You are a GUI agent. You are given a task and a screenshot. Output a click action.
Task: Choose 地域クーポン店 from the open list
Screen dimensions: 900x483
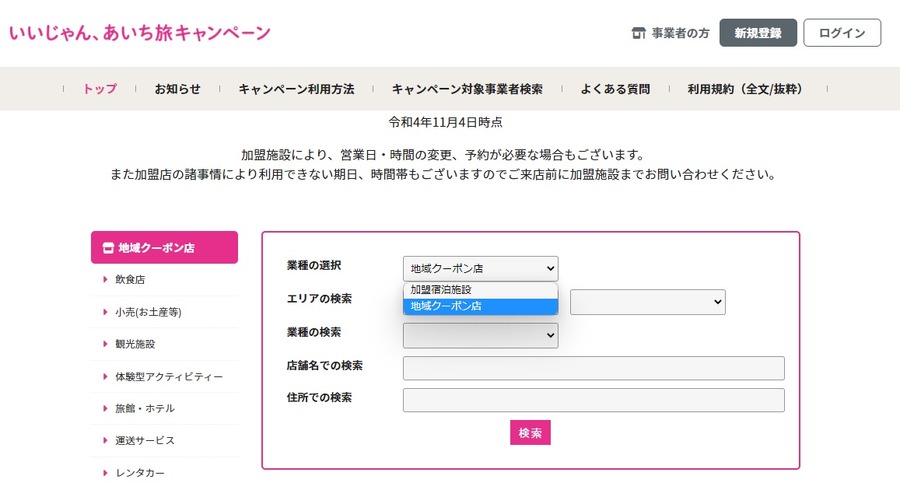coord(480,307)
